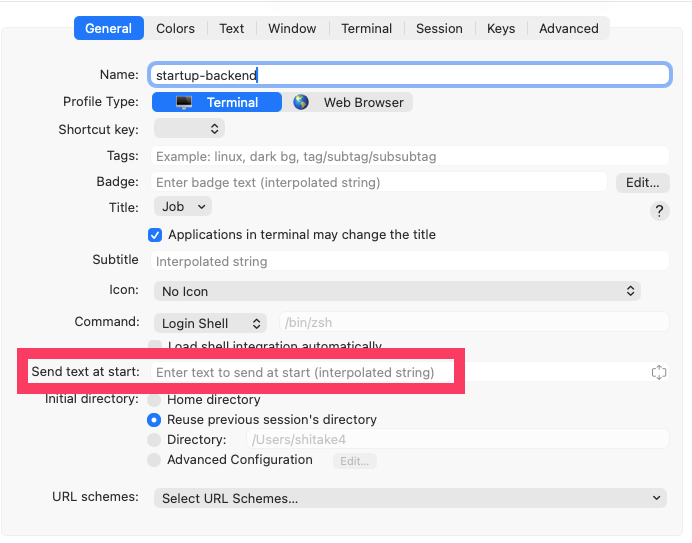Toggle Load shell integration automatically checkbox
The height and width of the screenshot is (543, 692).
click(x=155, y=345)
